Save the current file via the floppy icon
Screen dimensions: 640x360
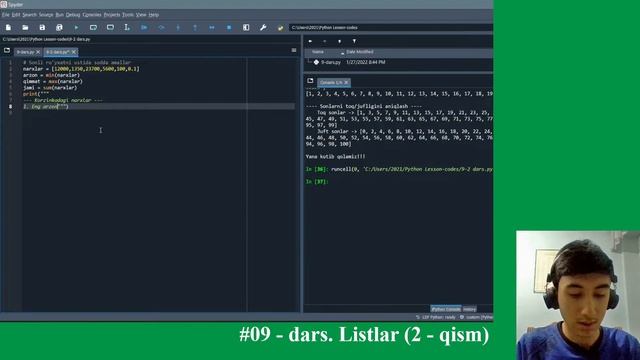42,27
